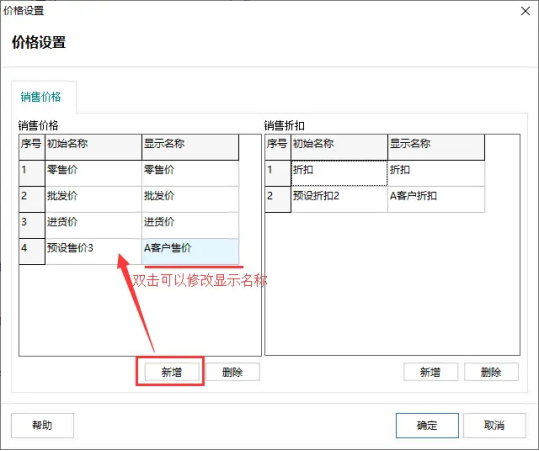Screen dimensions: 539x451
Task: Select the 进货价 display name cell
Action: 190,226
